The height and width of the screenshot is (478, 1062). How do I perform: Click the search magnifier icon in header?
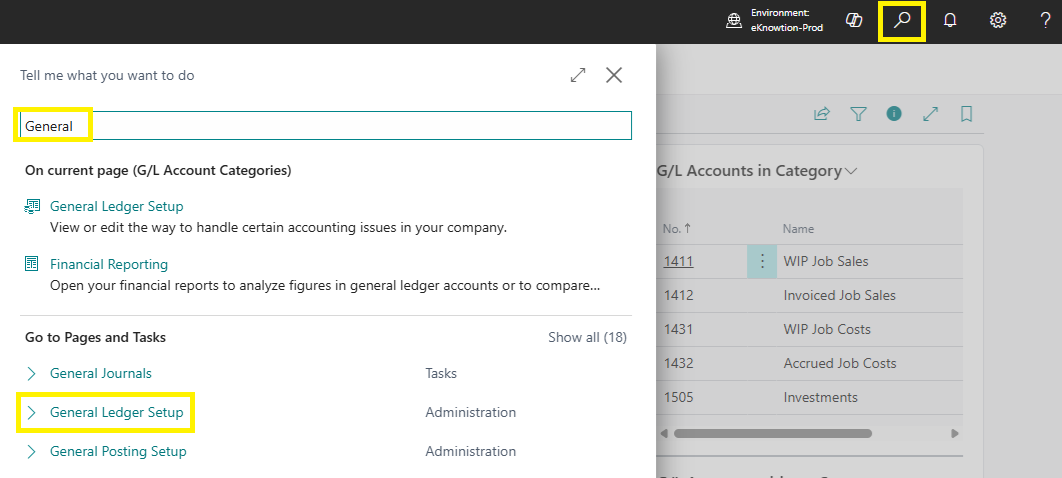click(902, 21)
